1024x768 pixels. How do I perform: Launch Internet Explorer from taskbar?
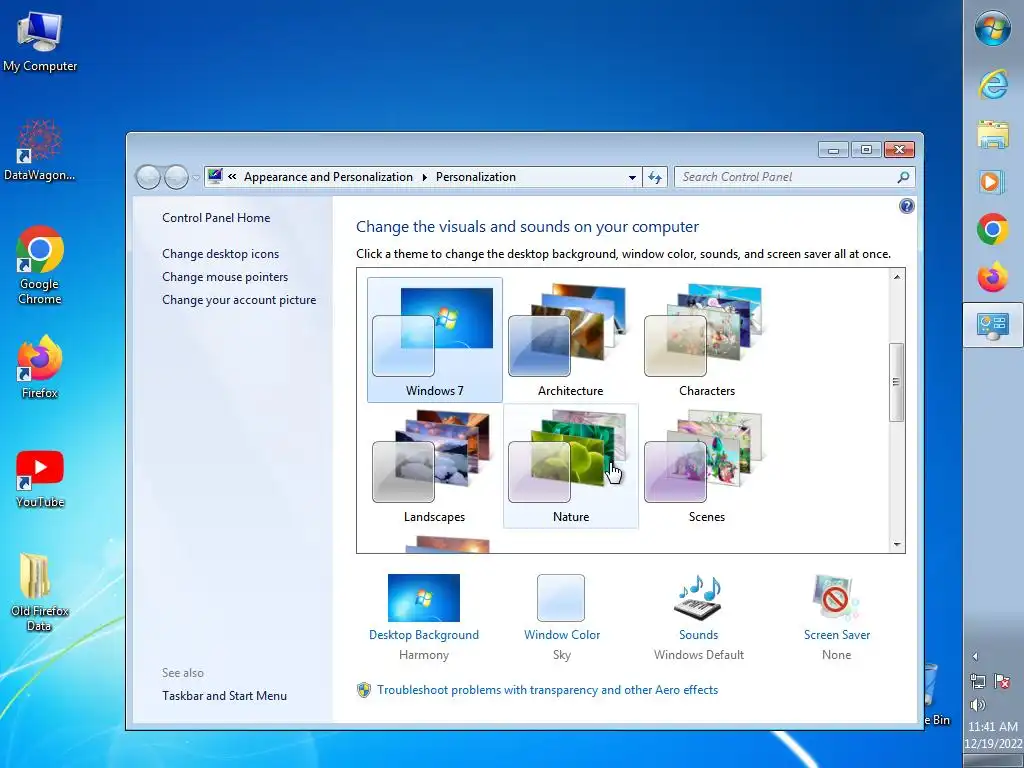pos(993,85)
